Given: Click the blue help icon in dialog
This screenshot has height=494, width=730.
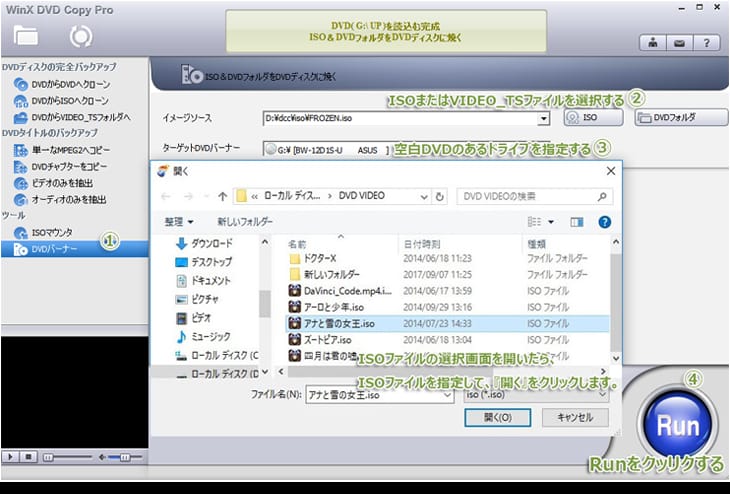Looking at the screenshot, I should (604, 222).
